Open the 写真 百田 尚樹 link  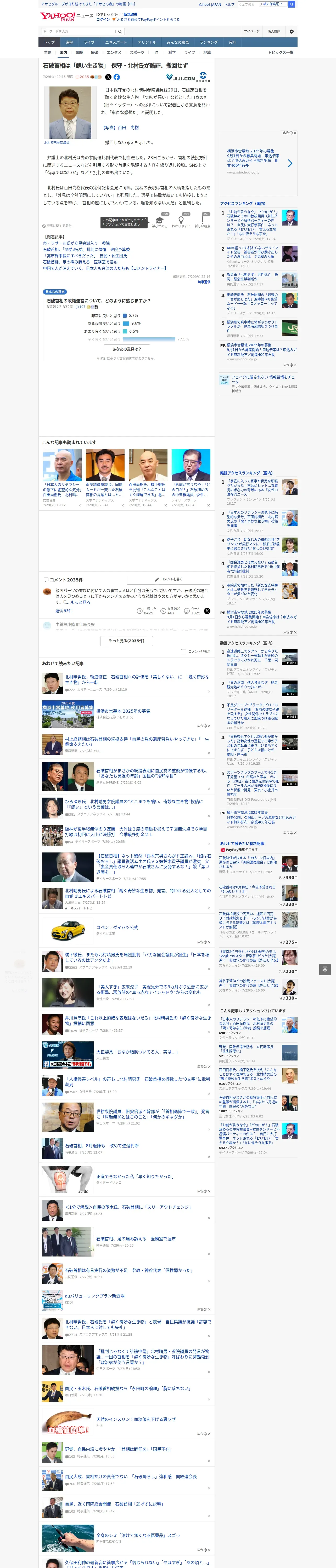click(x=120, y=127)
